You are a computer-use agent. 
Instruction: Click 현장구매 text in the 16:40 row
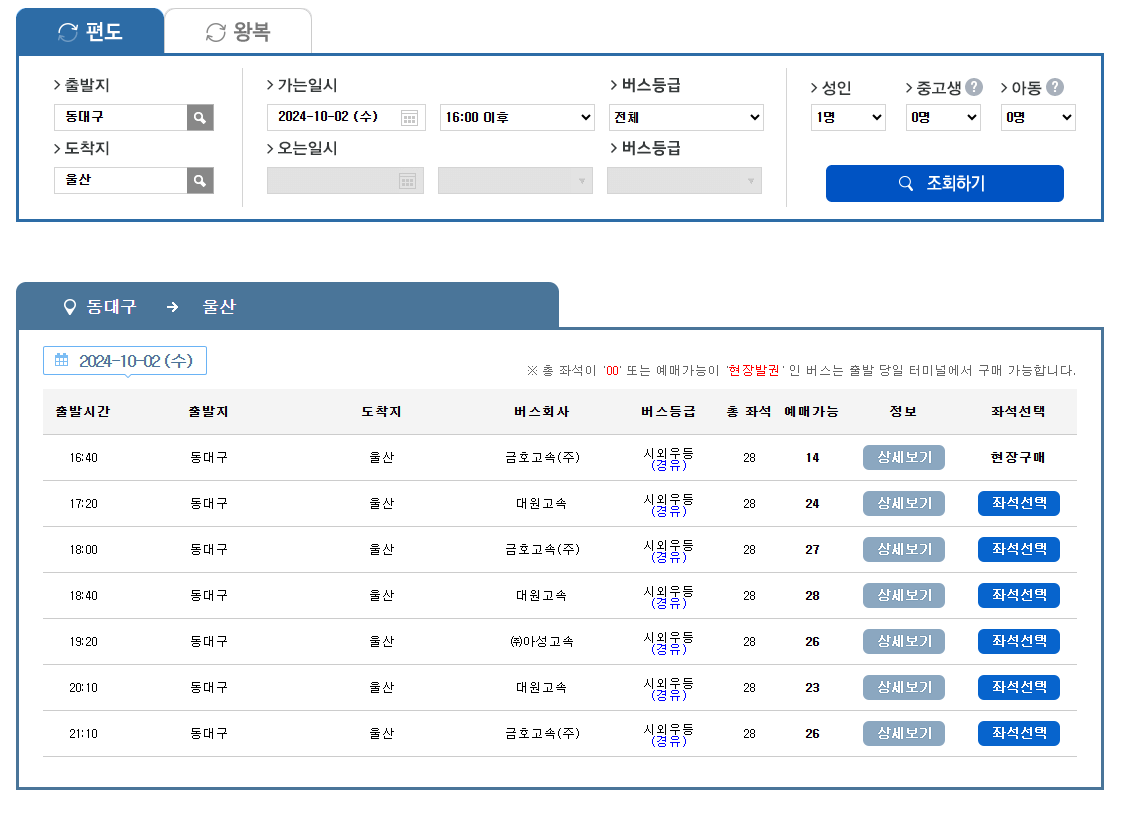click(1018, 457)
